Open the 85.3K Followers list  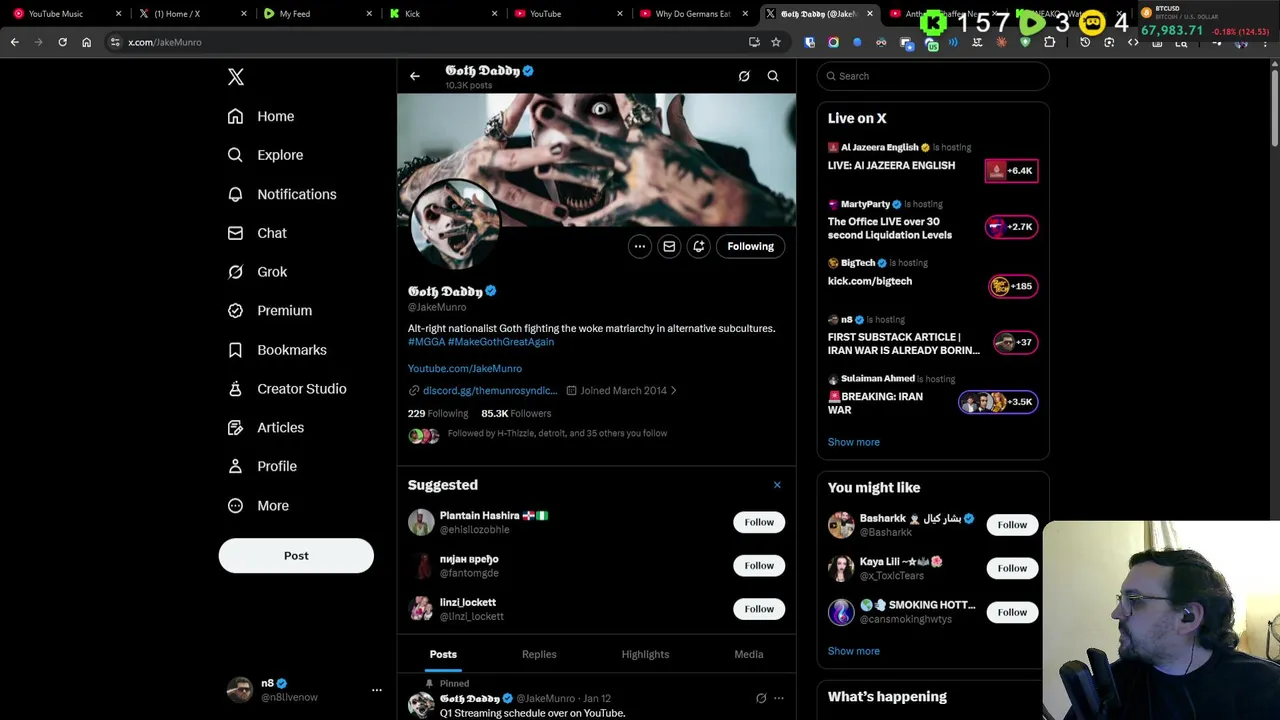(516, 413)
